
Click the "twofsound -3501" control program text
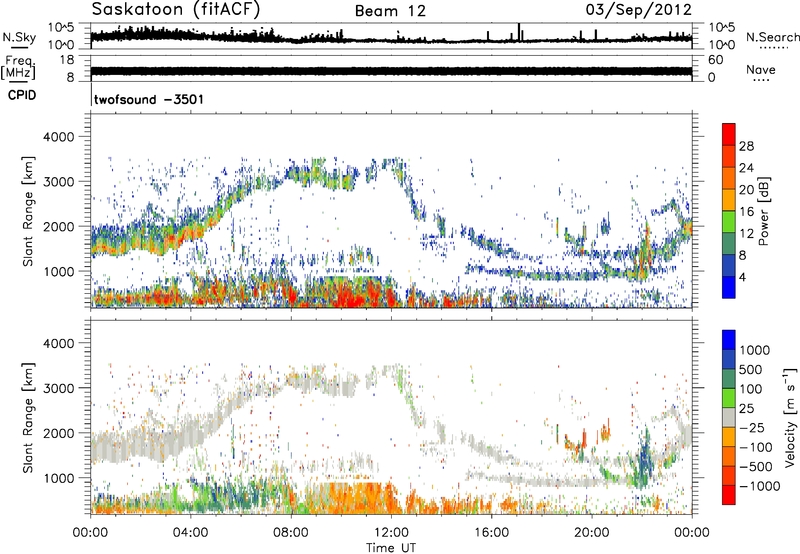tap(149, 99)
